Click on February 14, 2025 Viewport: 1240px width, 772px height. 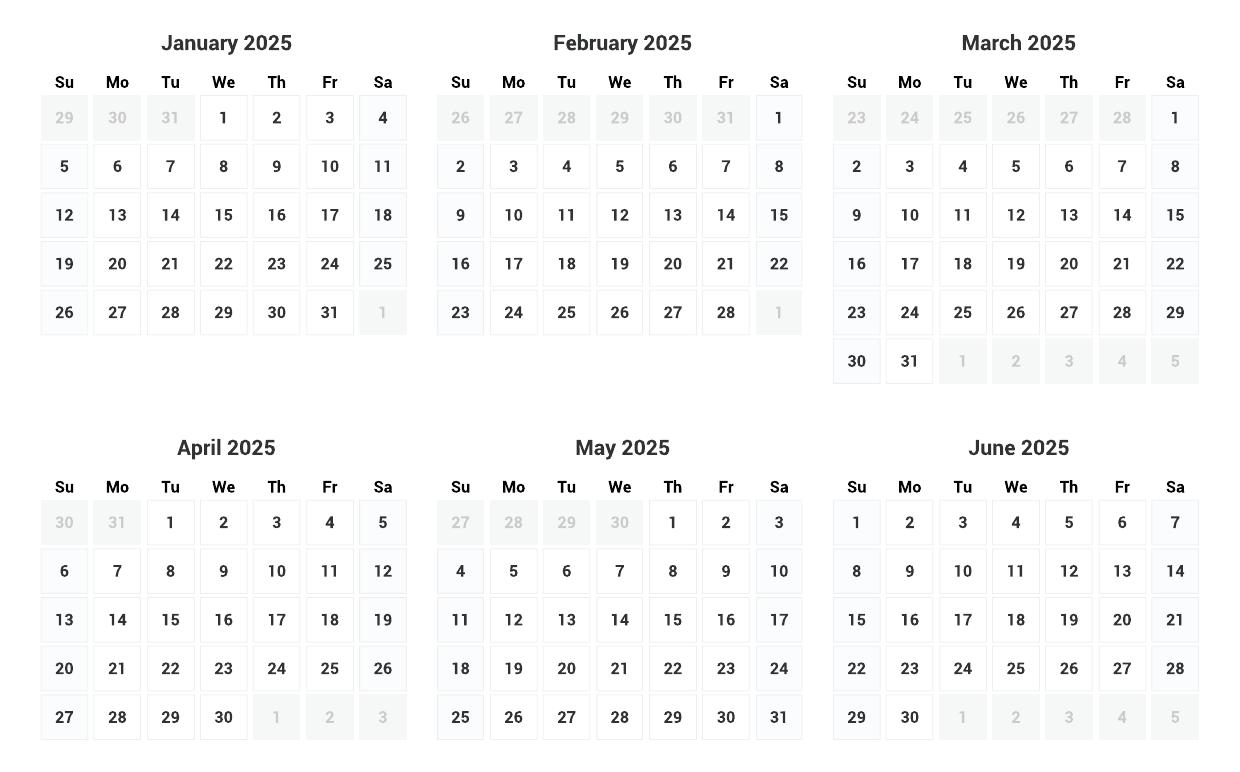point(726,215)
